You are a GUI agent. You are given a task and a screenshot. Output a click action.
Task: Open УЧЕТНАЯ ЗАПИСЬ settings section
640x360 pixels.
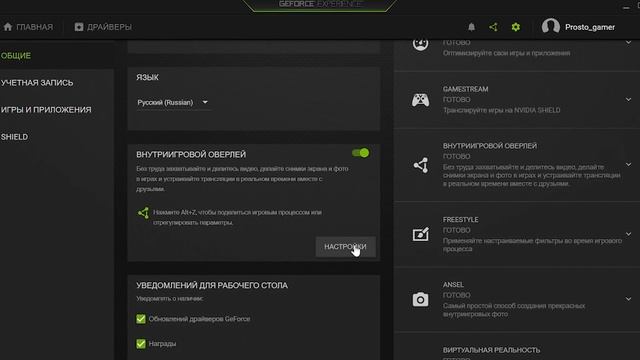(37, 83)
